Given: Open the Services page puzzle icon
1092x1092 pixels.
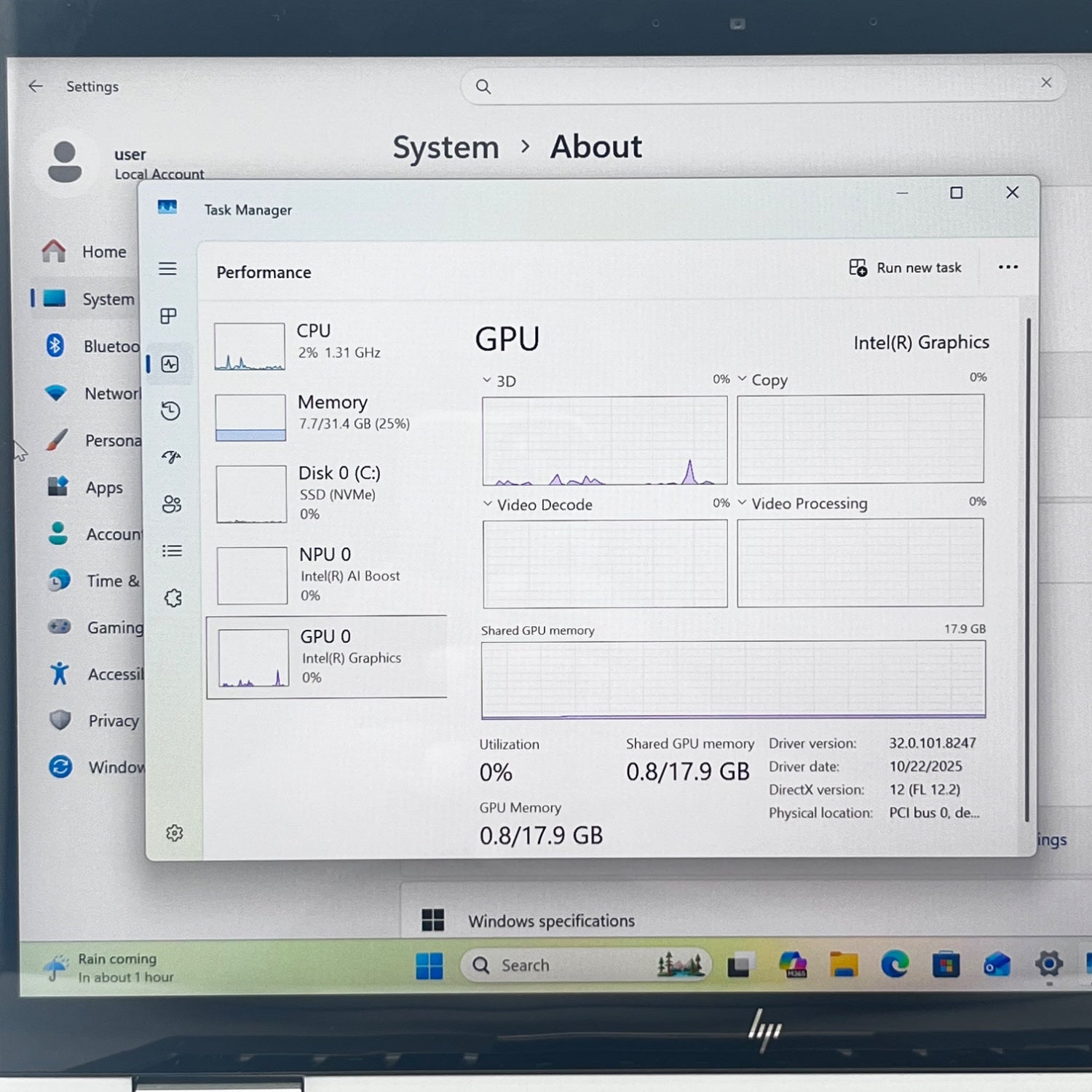Looking at the screenshot, I should pos(173,598).
